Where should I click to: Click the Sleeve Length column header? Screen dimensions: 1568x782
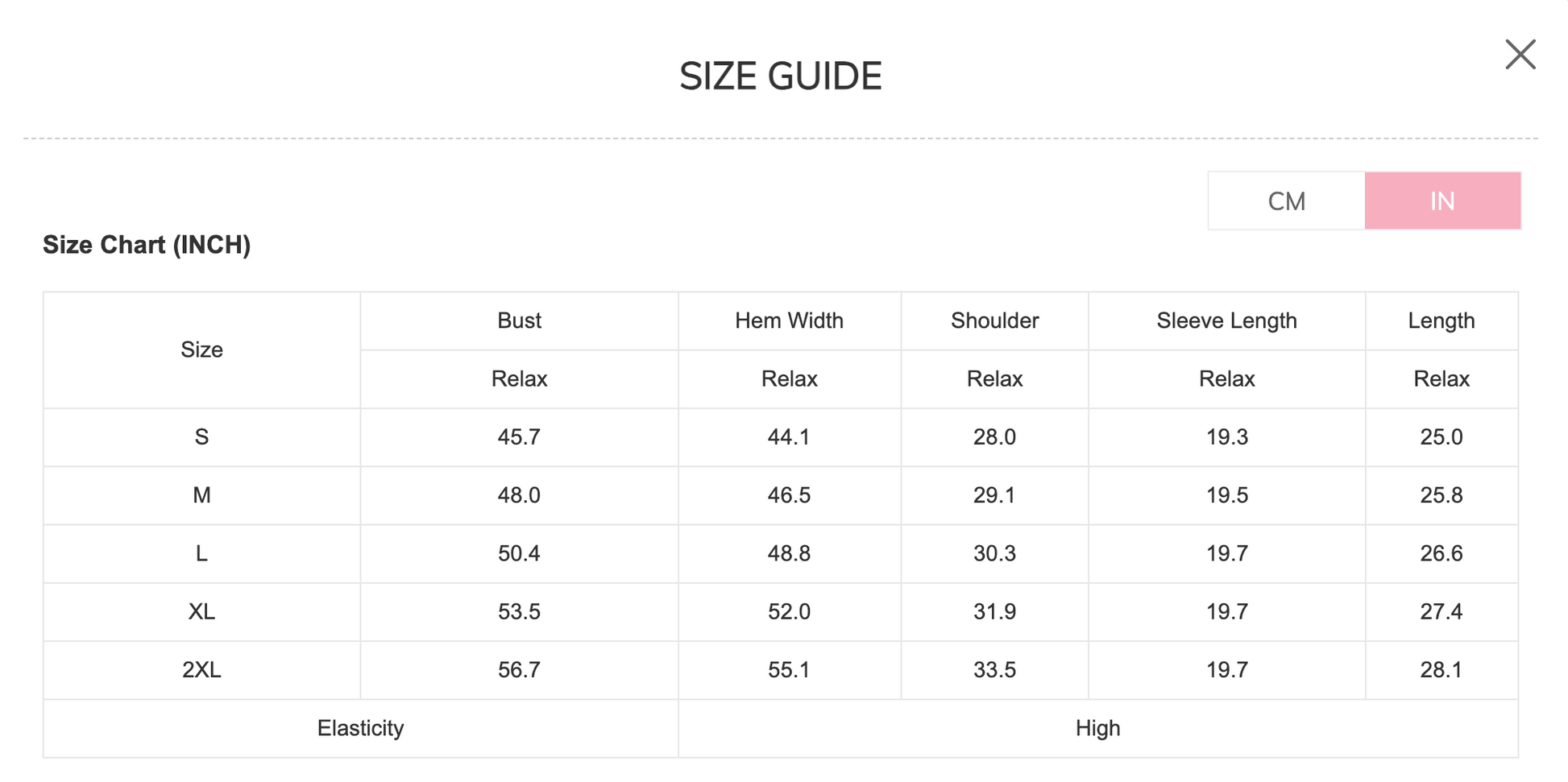[1226, 321]
